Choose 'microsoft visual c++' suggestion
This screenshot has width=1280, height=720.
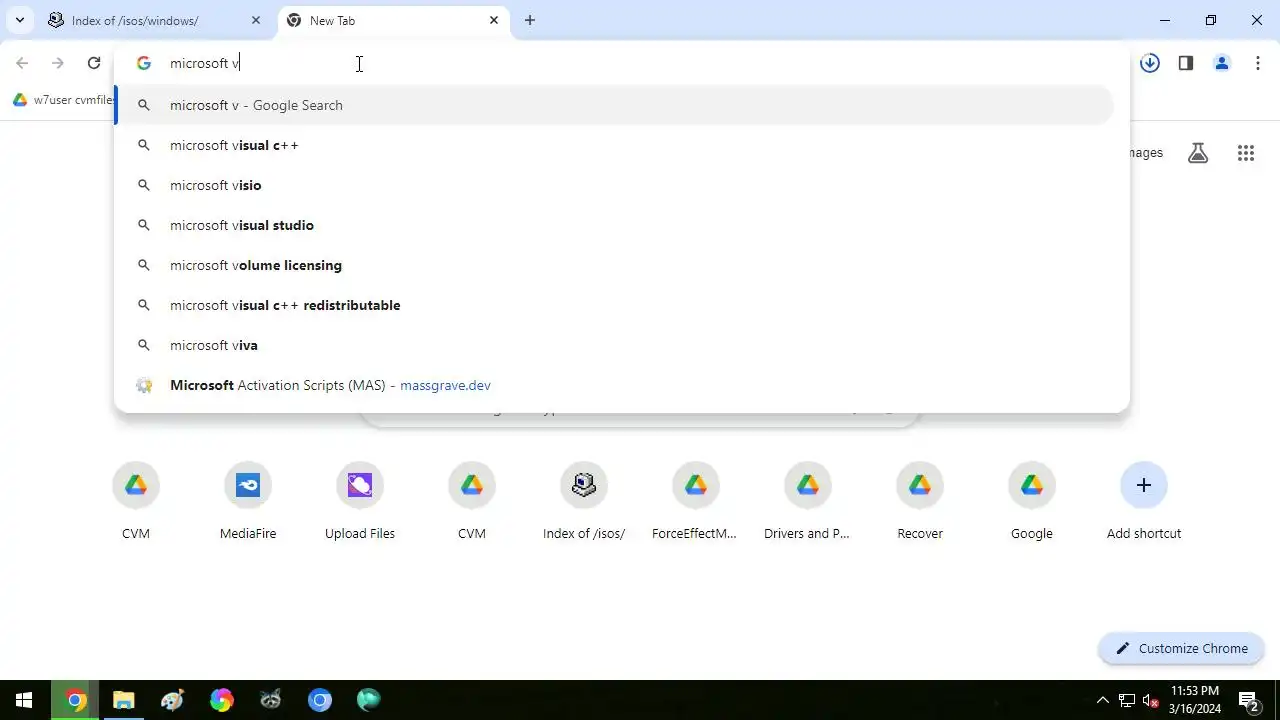(x=614, y=145)
